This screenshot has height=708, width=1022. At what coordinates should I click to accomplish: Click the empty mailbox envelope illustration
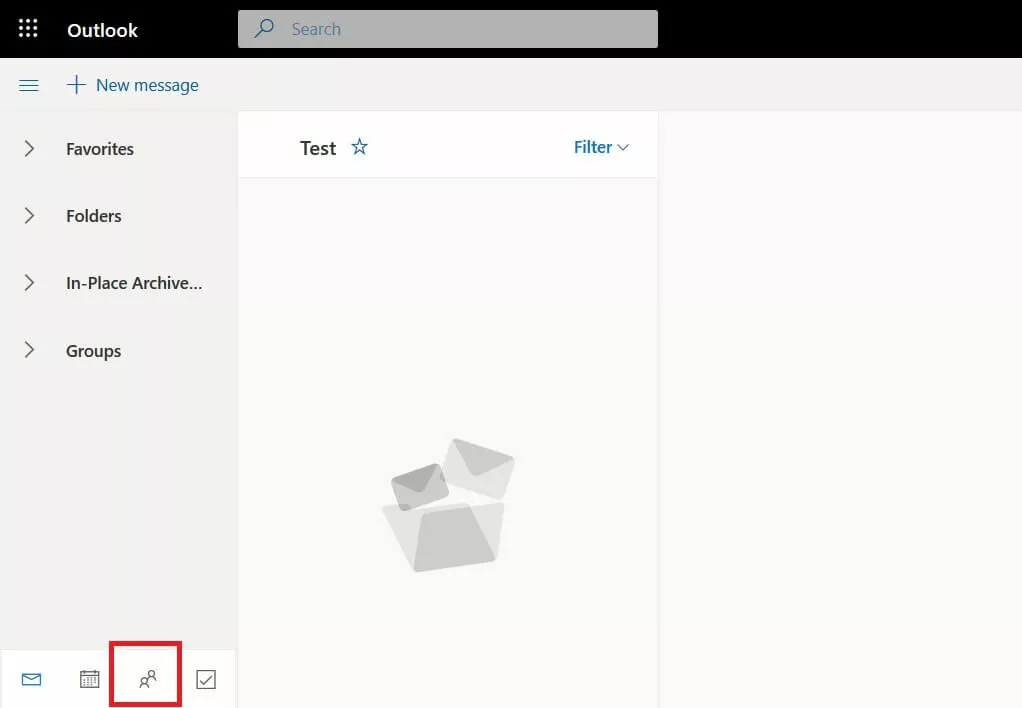point(448,504)
